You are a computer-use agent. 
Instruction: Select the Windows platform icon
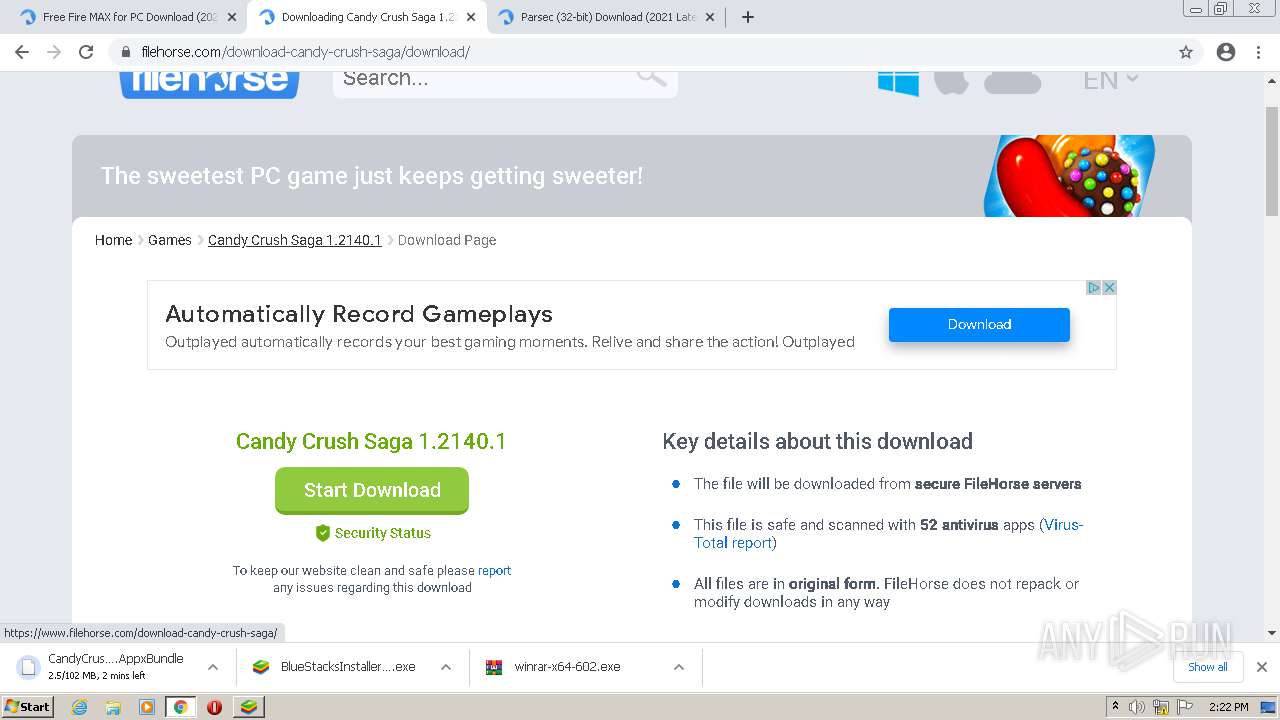898,82
